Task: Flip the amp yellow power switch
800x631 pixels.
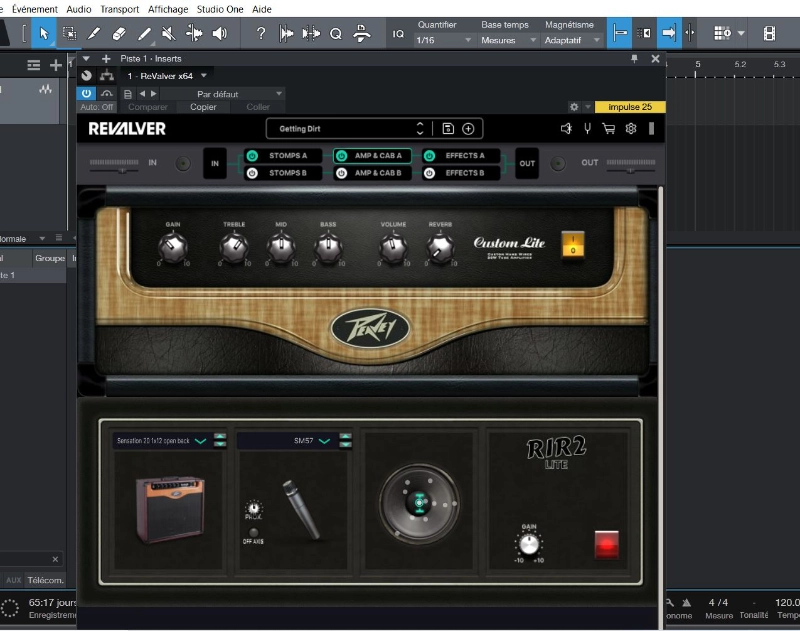Action: coord(572,245)
